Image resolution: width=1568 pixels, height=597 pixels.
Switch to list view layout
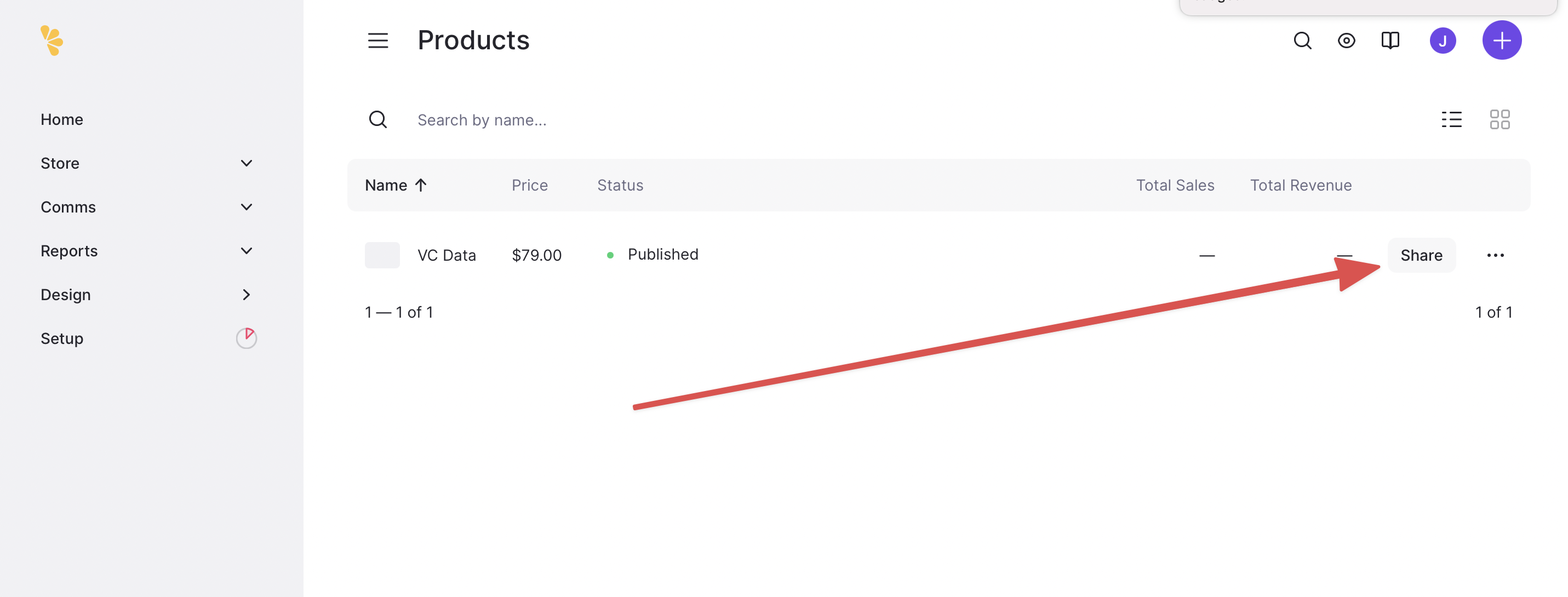click(x=1451, y=119)
